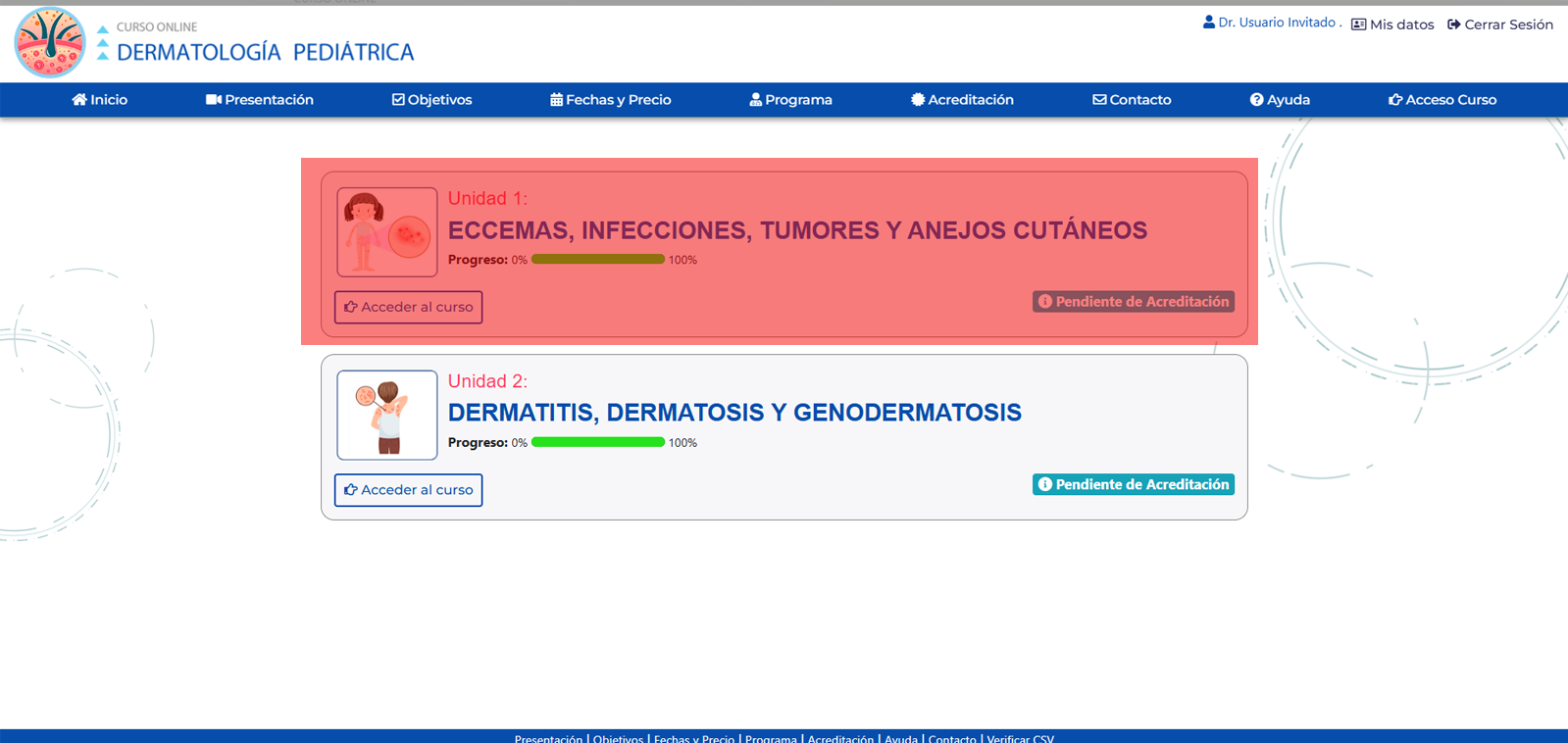
Task: Click the envelope icon beside Contacto
Action: click(1099, 100)
